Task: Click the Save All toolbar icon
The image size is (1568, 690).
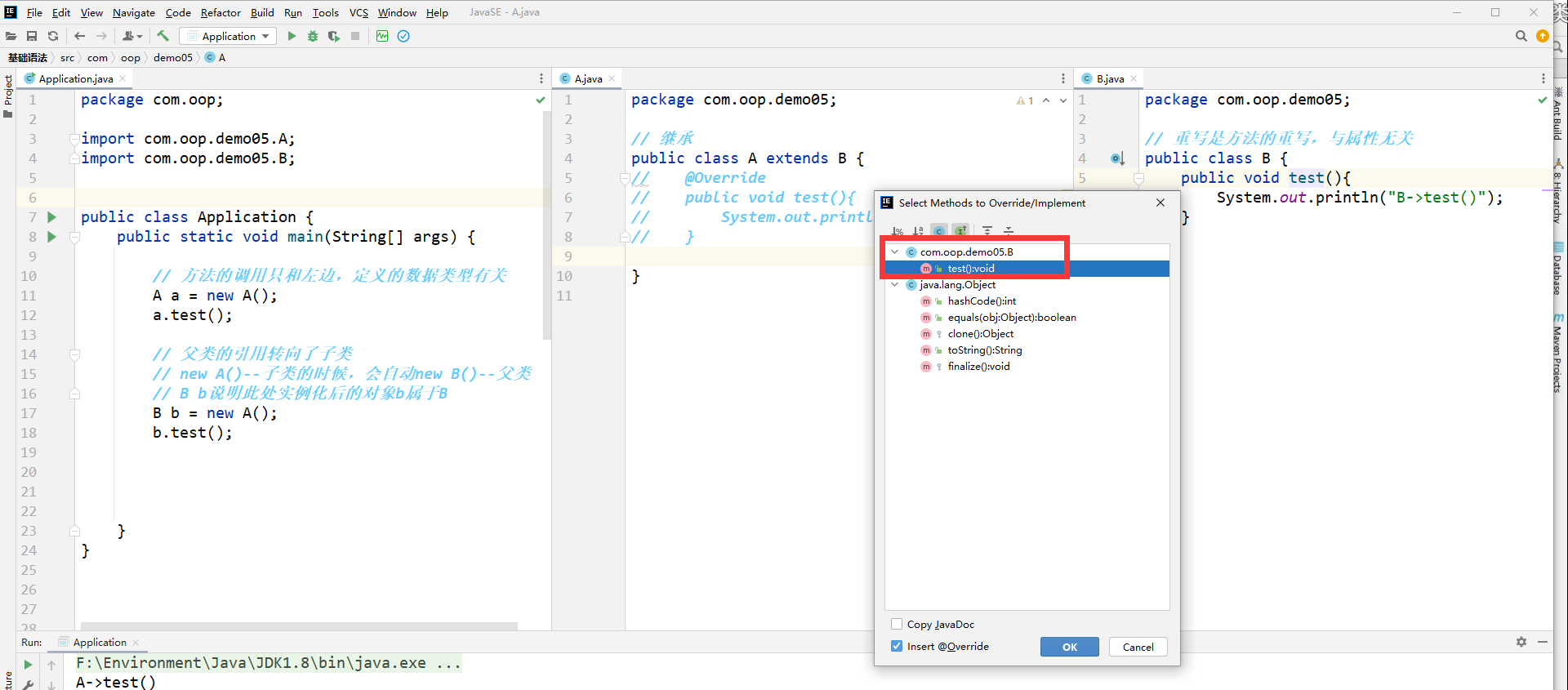Action: pos(32,36)
